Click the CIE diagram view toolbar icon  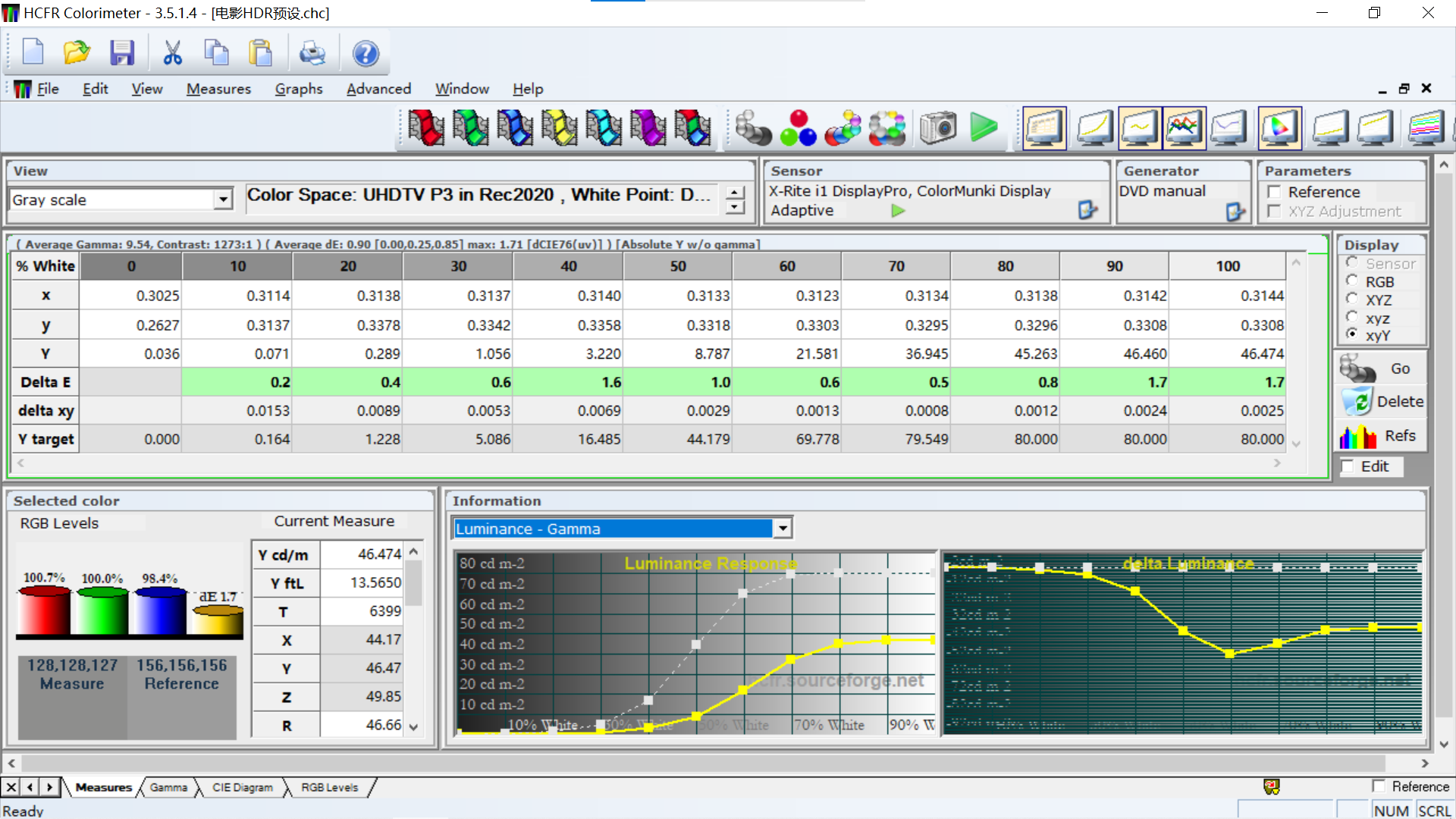[1279, 127]
